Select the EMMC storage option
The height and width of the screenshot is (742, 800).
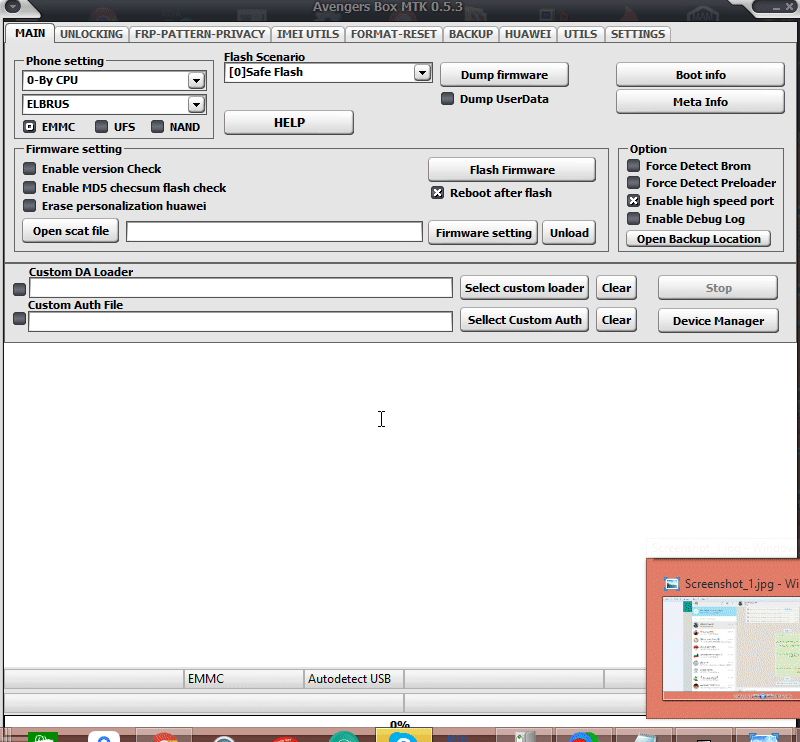[30, 127]
